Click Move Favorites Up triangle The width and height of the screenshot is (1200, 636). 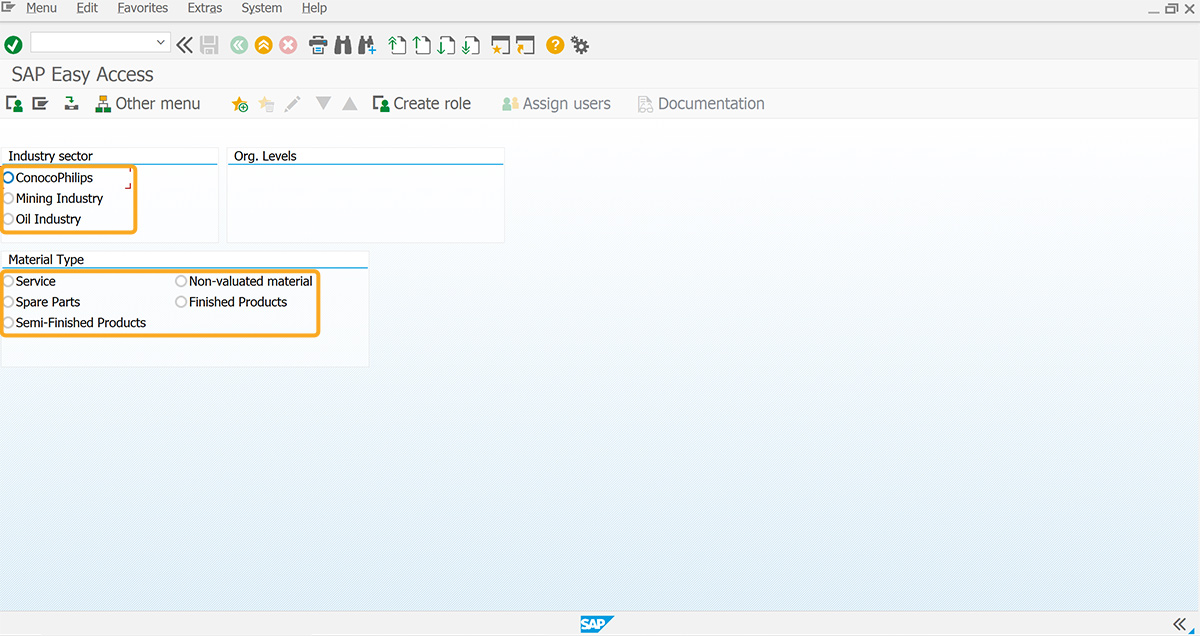tap(350, 103)
